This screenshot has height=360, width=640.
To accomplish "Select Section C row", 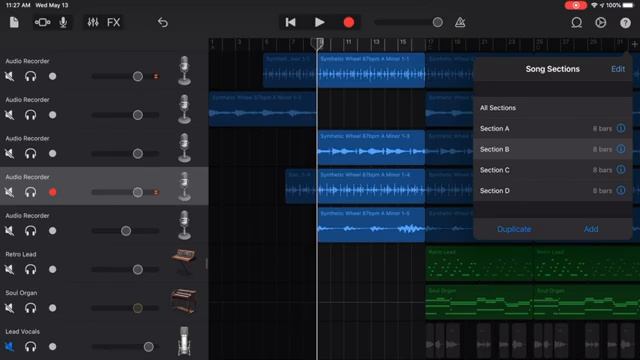I will (553, 170).
